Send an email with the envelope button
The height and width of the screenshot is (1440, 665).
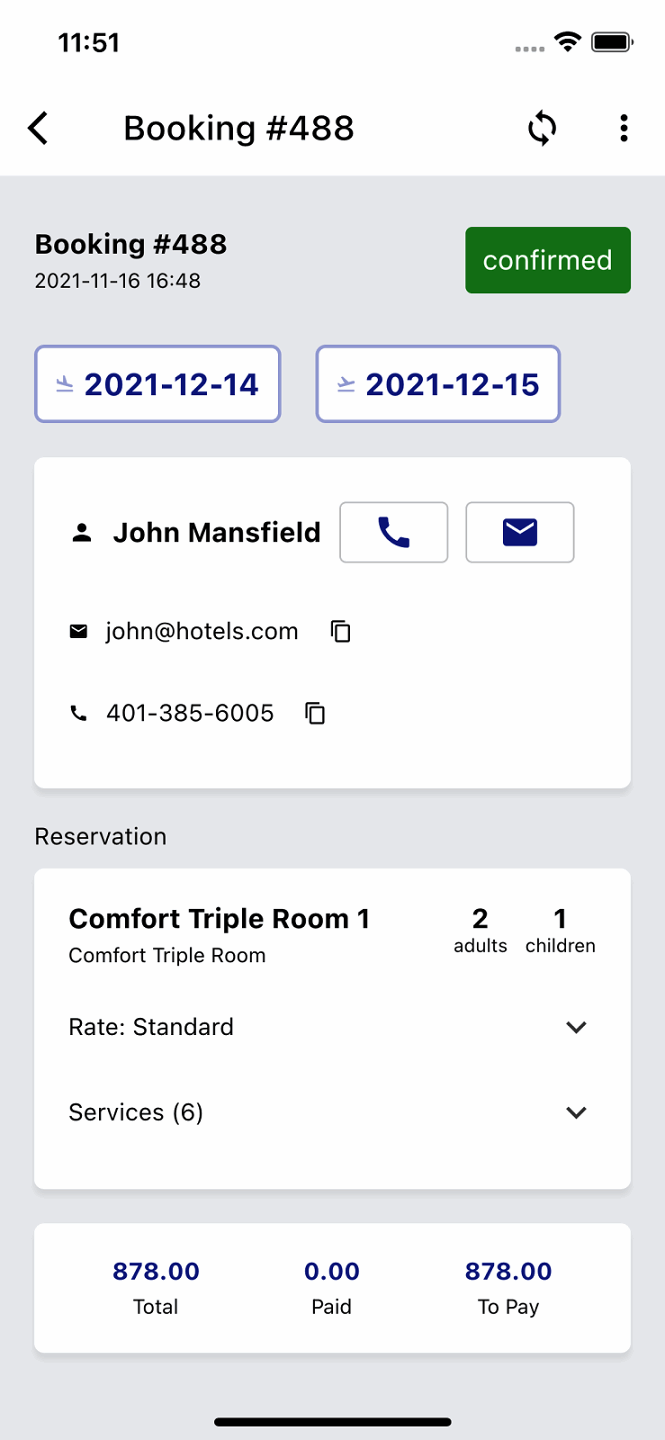520,532
